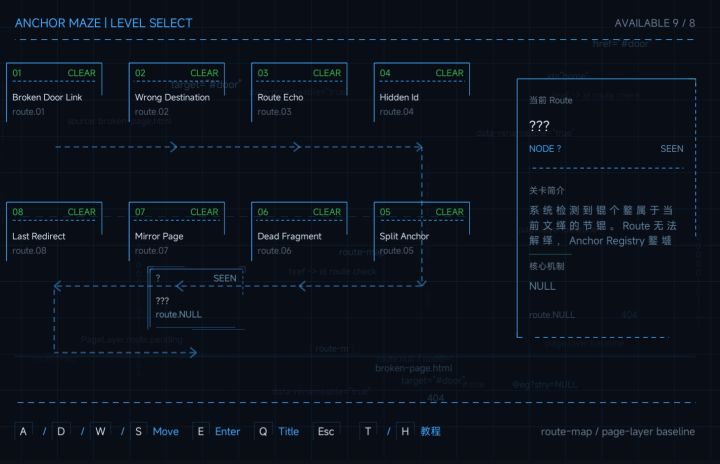The width and height of the screenshot is (720, 464).
Task: Click the W key hint
Action: [100, 431]
